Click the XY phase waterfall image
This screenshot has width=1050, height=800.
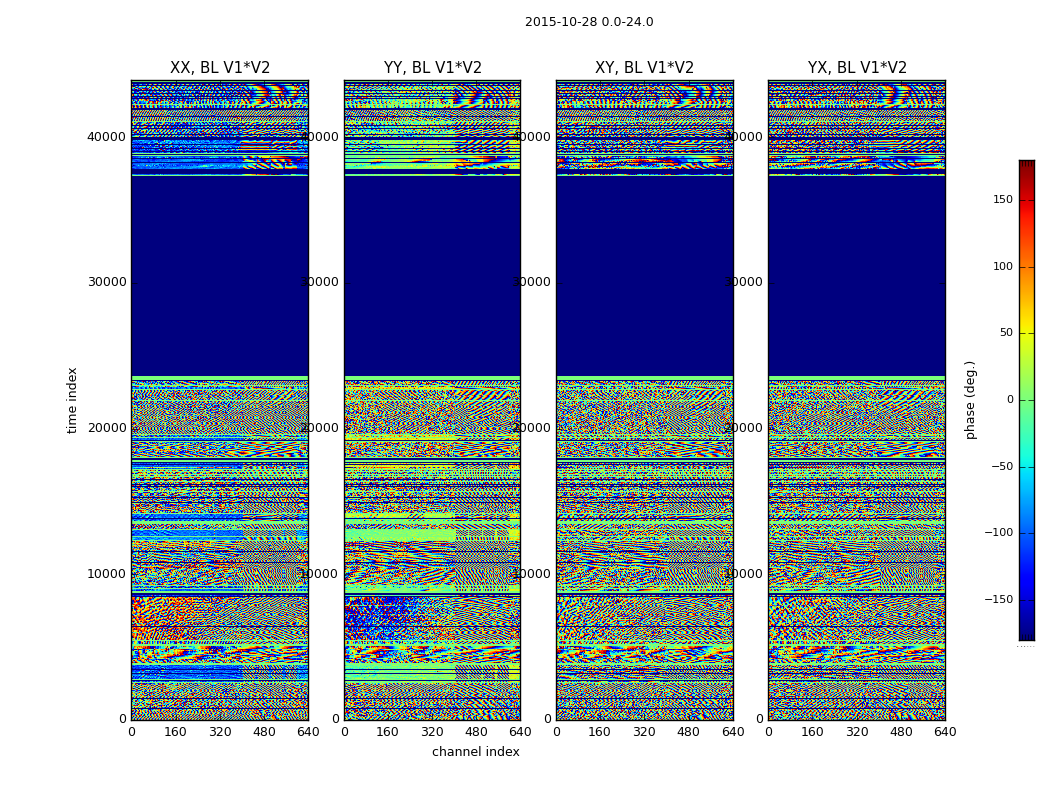[x=645, y=400]
